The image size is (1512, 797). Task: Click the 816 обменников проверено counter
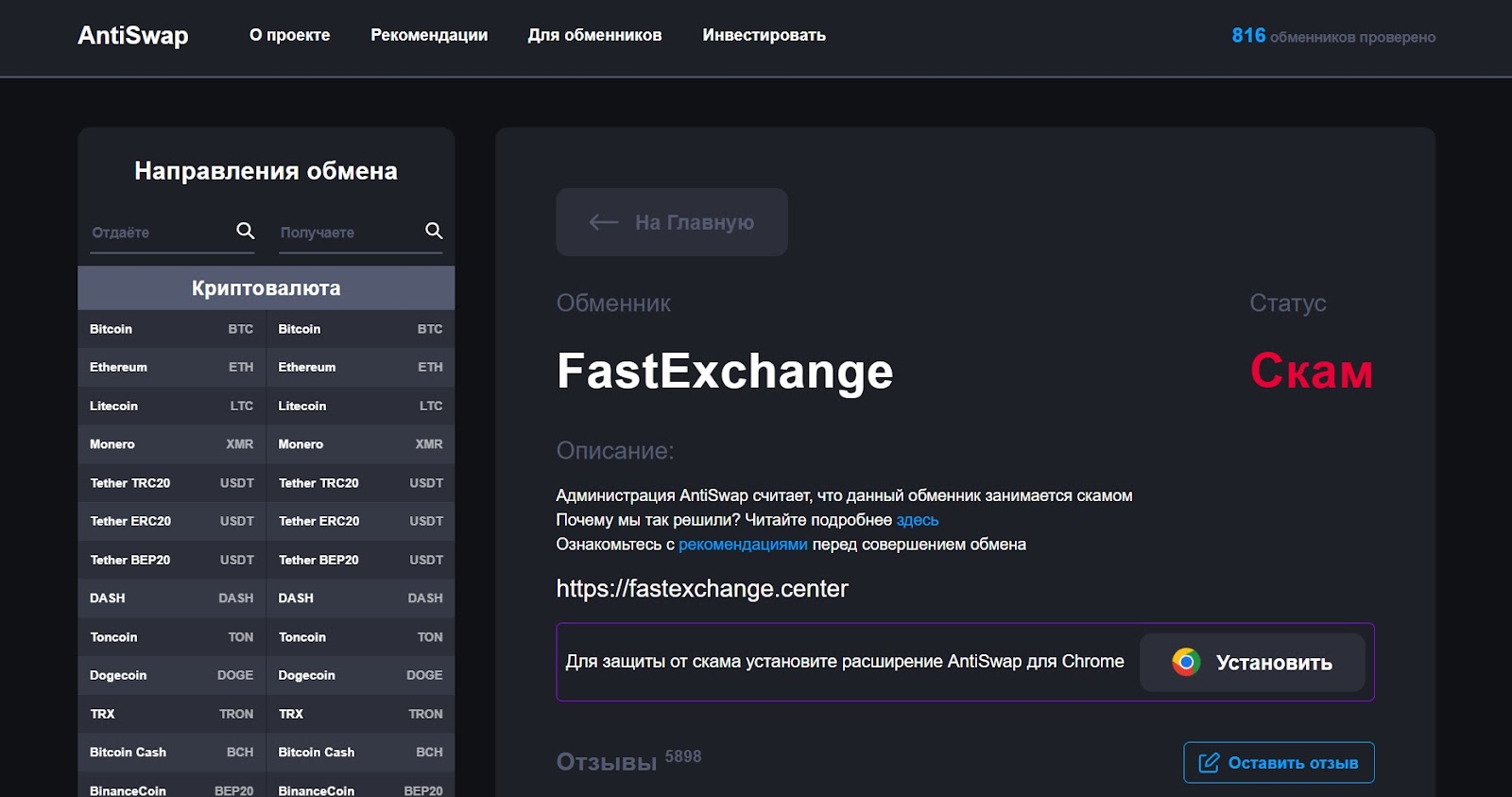pyautogui.click(x=1333, y=36)
